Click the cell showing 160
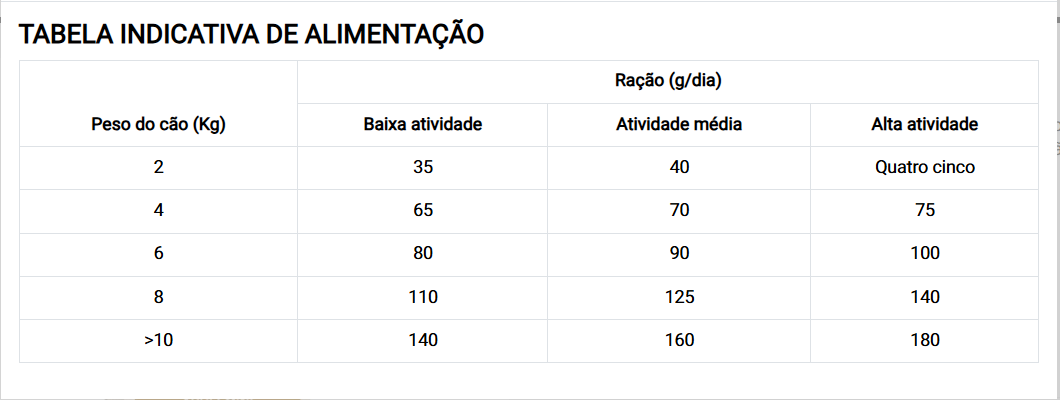1060x400 pixels. [679, 340]
